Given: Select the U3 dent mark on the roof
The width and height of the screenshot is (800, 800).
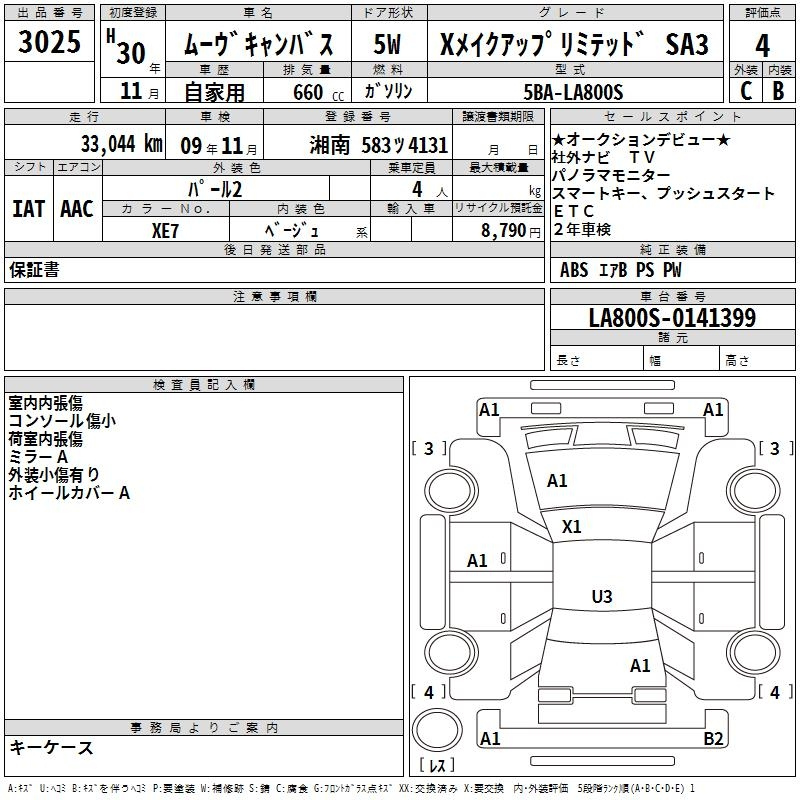Looking at the screenshot, I should [601, 597].
